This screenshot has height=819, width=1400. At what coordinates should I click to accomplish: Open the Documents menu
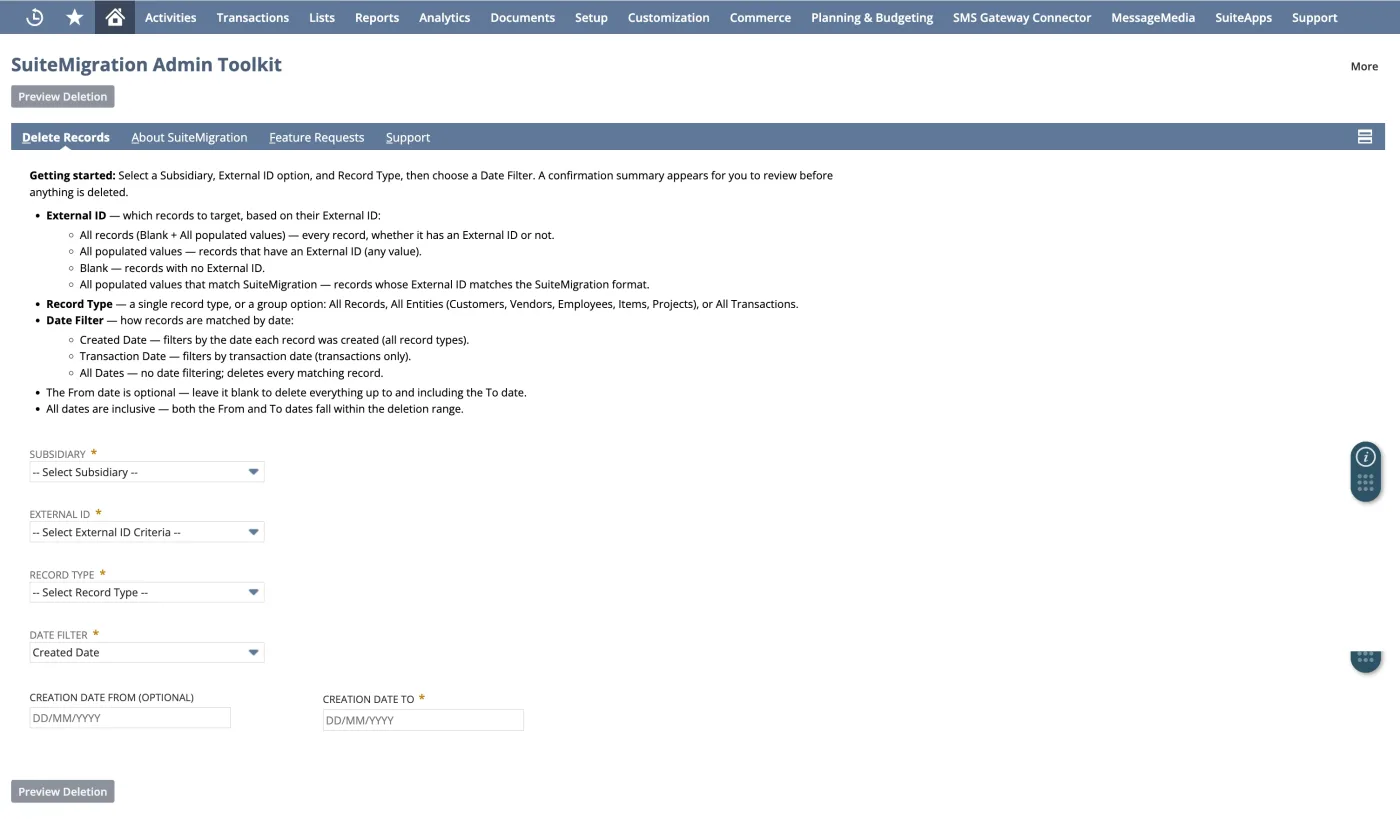(x=522, y=17)
